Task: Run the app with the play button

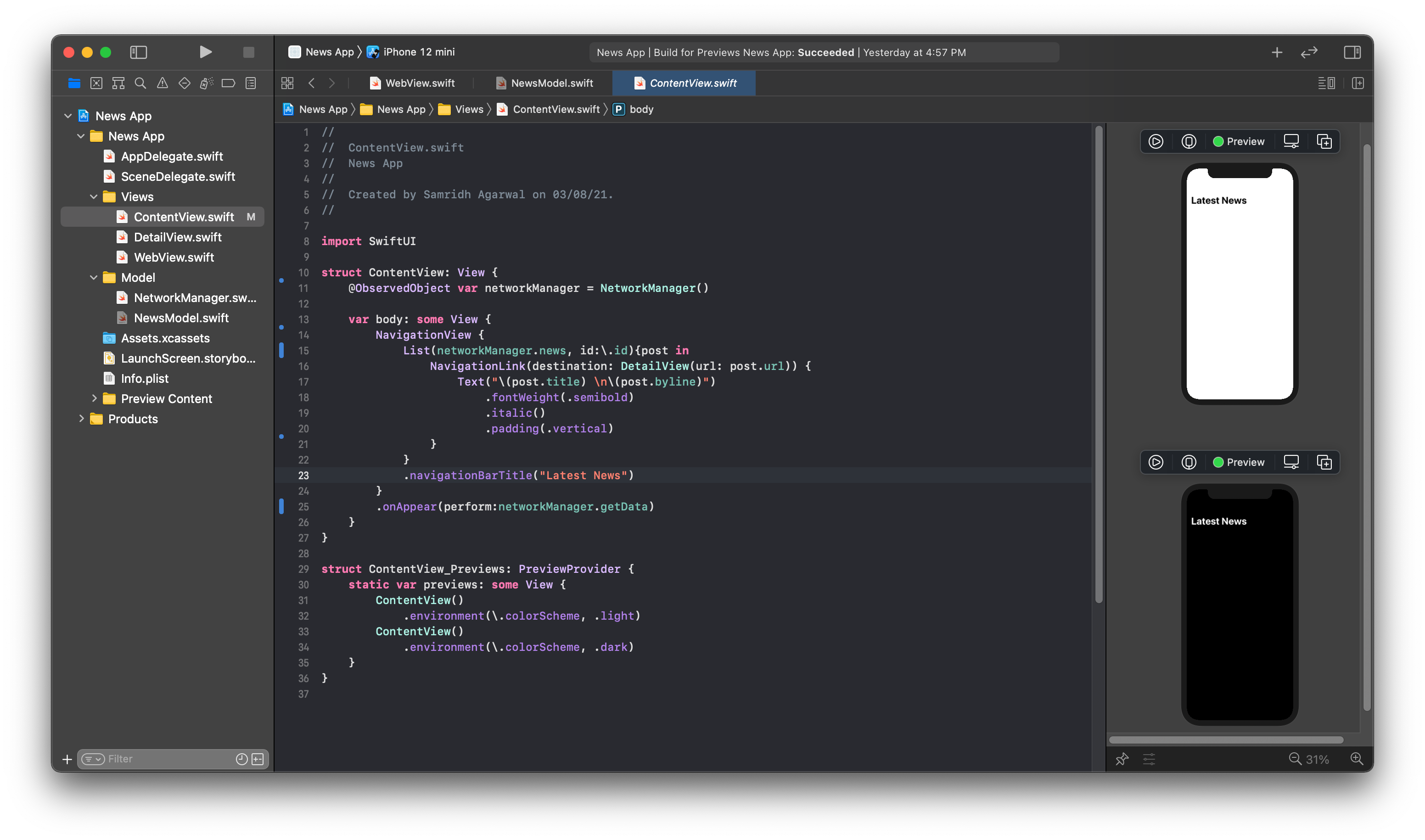Action: pyautogui.click(x=206, y=52)
